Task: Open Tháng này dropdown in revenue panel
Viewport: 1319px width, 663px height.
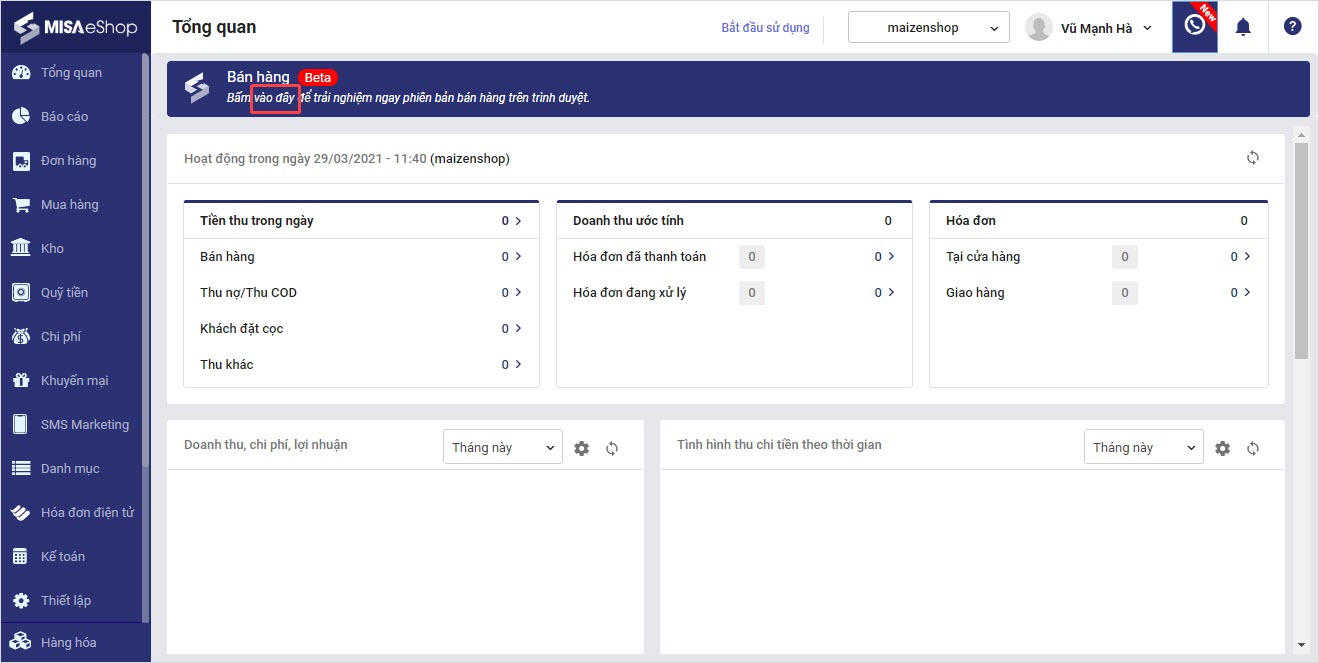Action: click(503, 447)
